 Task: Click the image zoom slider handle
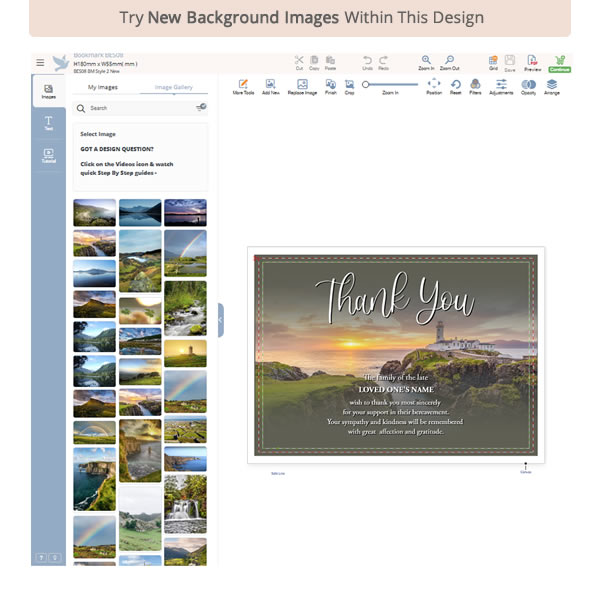tap(366, 85)
